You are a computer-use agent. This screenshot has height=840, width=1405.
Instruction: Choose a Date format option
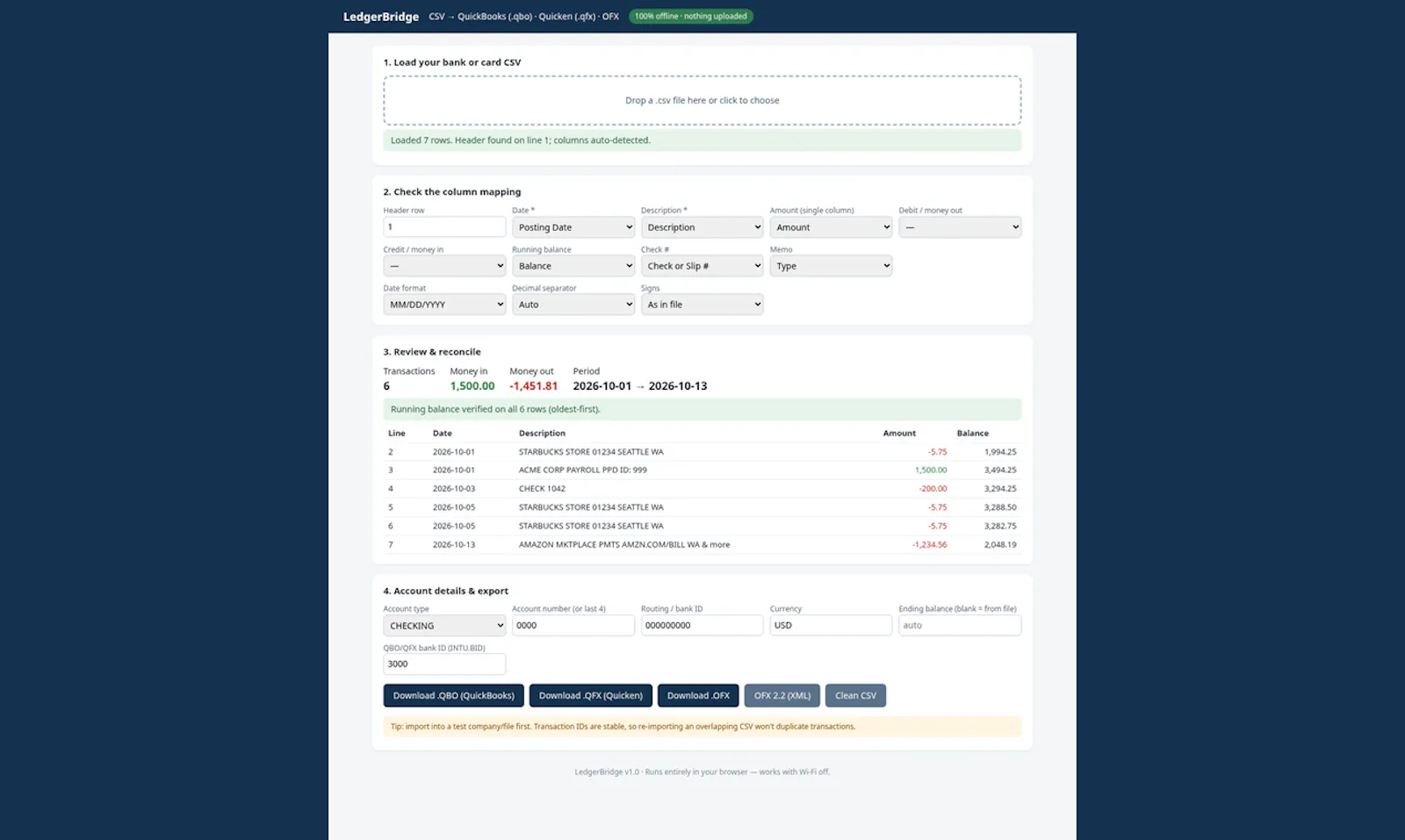pos(444,305)
